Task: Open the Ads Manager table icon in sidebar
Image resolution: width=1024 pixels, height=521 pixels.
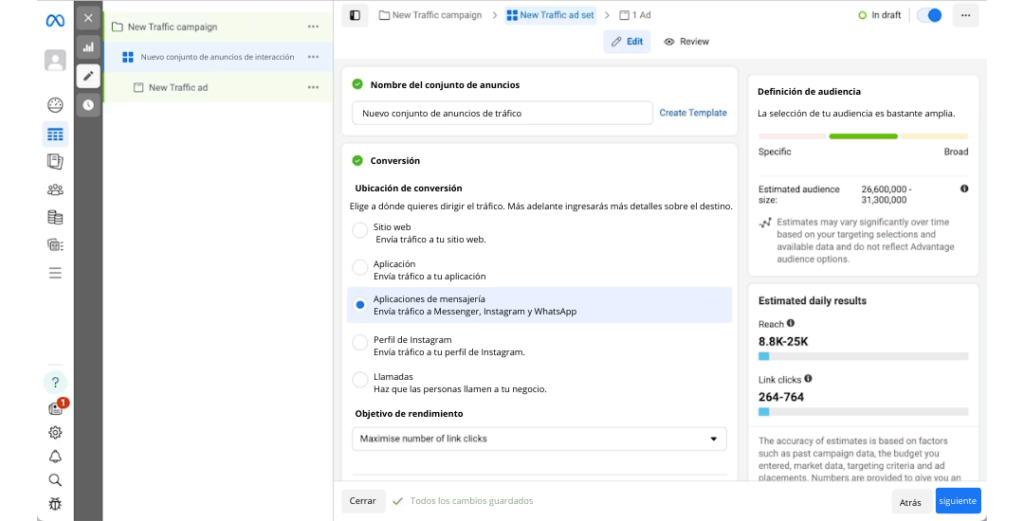Action: 55,134
